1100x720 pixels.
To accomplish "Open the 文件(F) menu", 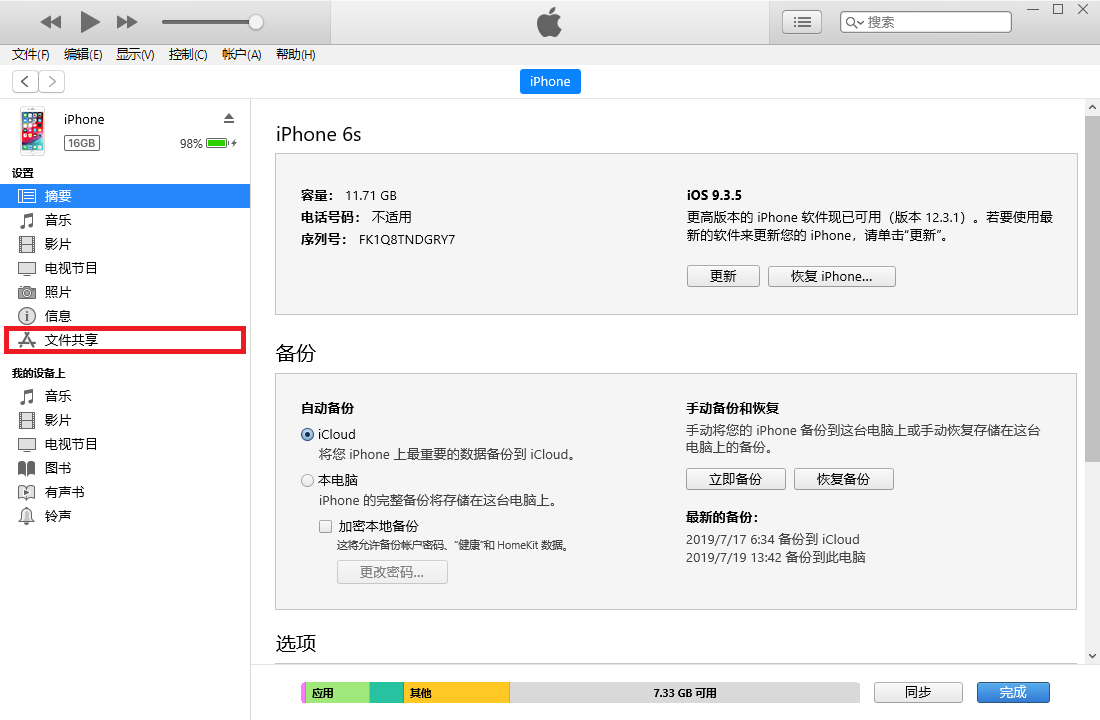I will [30, 55].
